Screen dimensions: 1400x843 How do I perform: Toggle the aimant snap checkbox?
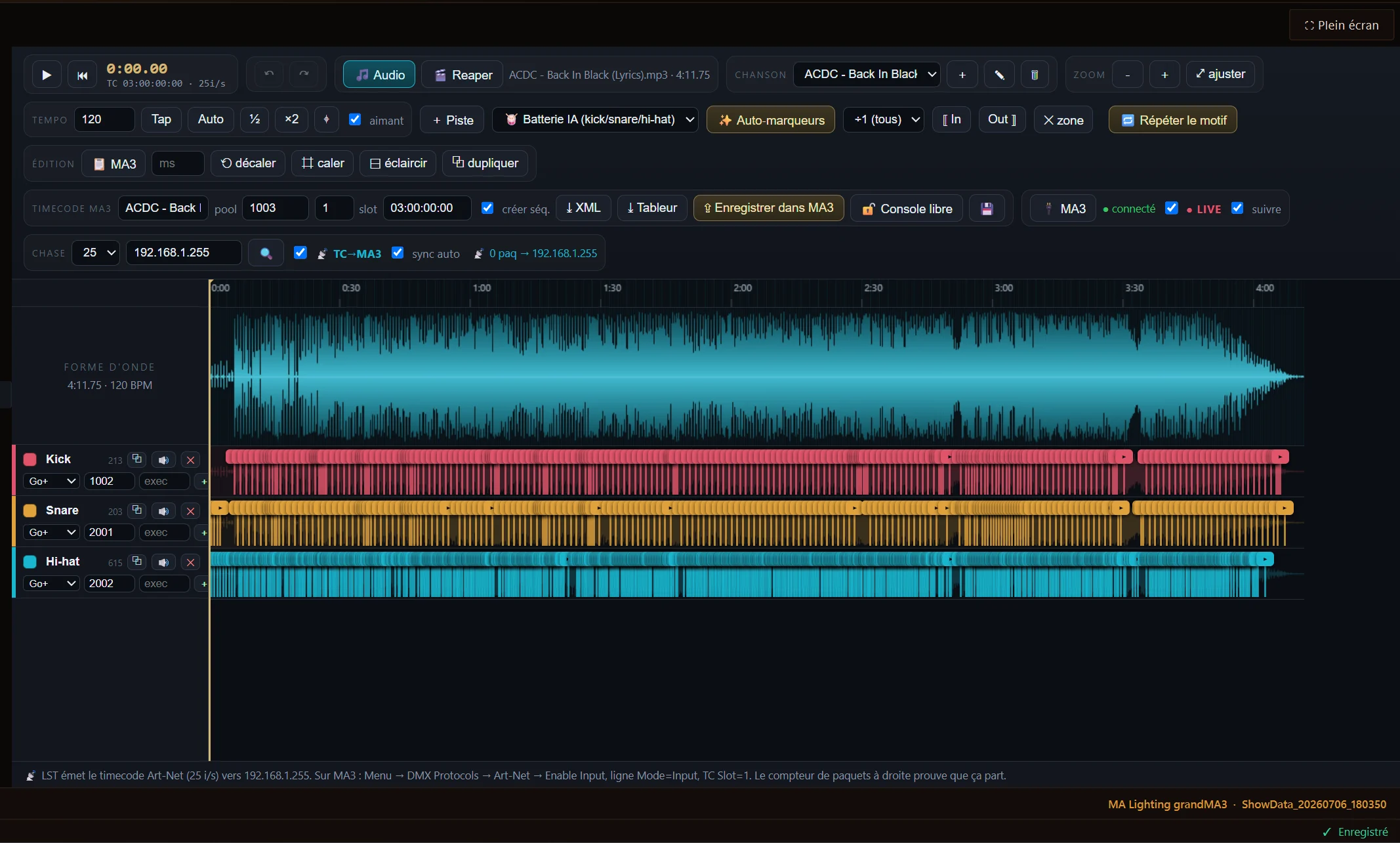click(355, 119)
